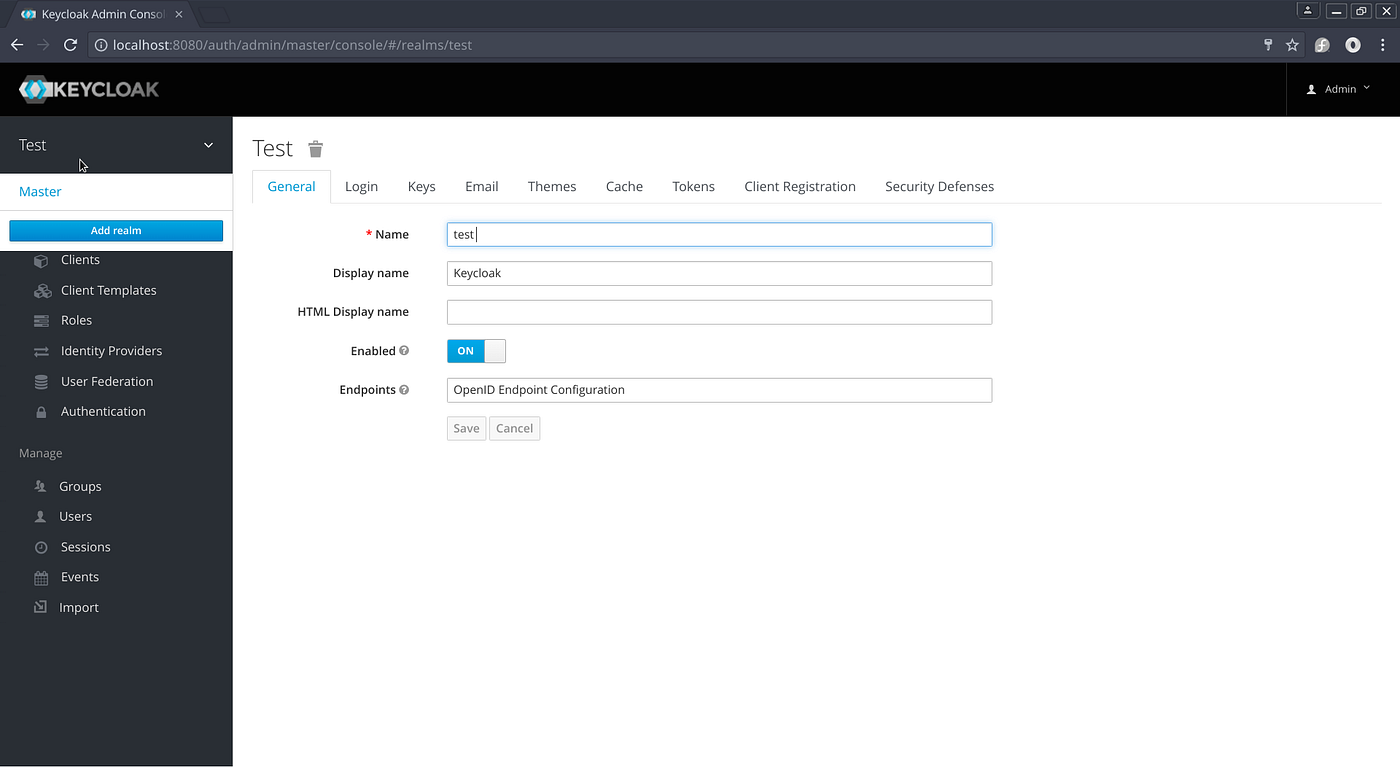The height and width of the screenshot is (768, 1400).
Task: Open the Import sidebar icon
Action: pyautogui.click(x=40, y=607)
